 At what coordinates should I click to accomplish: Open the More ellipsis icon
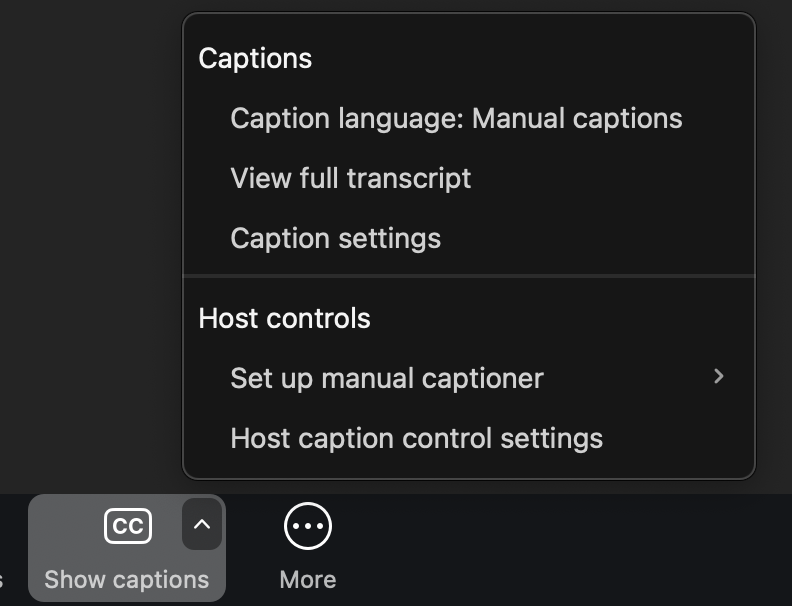(x=308, y=526)
